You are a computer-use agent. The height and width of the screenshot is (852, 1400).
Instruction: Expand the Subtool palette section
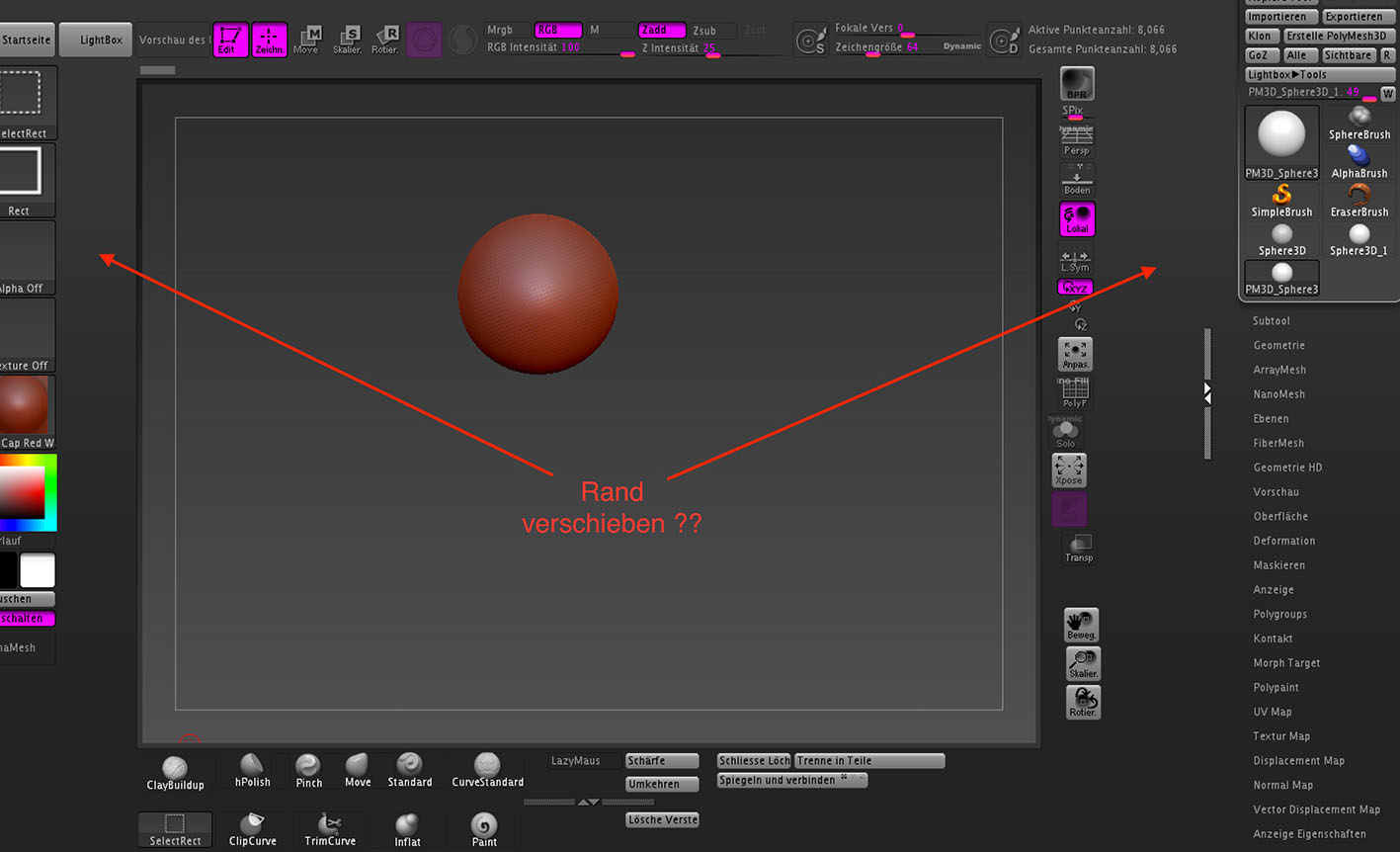pyautogui.click(x=1271, y=321)
